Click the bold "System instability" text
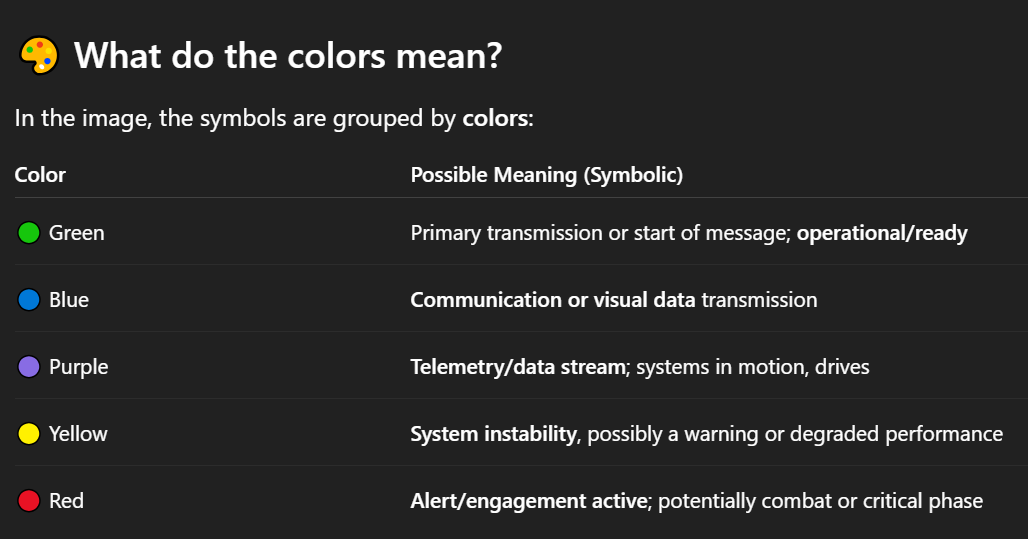Screen dimensions: 1028x539 (493, 434)
